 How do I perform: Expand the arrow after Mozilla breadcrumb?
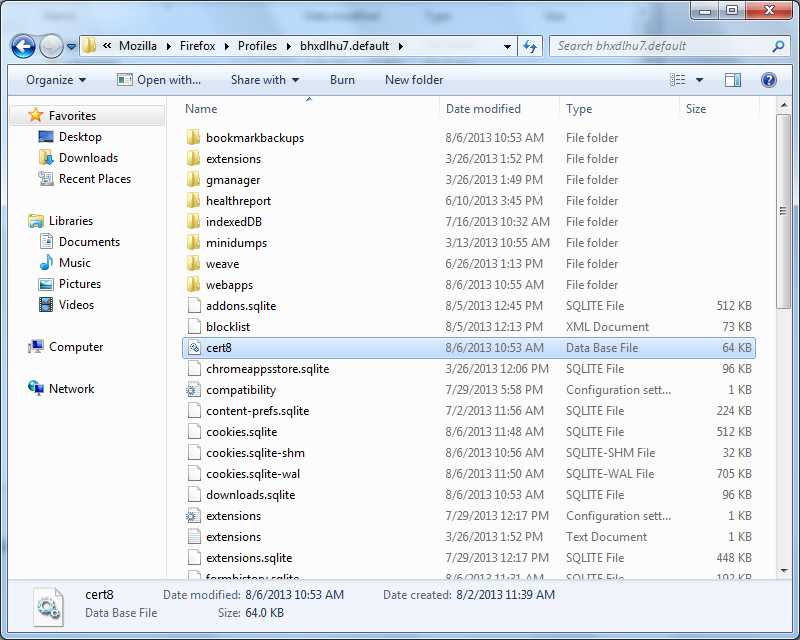click(x=168, y=46)
